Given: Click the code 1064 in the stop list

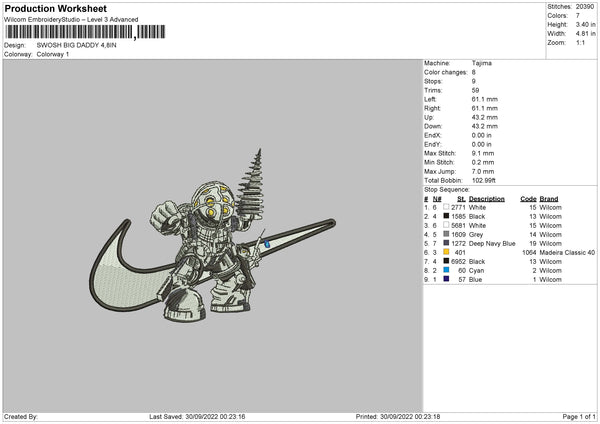Looking at the screenshot, I should pos(529,253).
